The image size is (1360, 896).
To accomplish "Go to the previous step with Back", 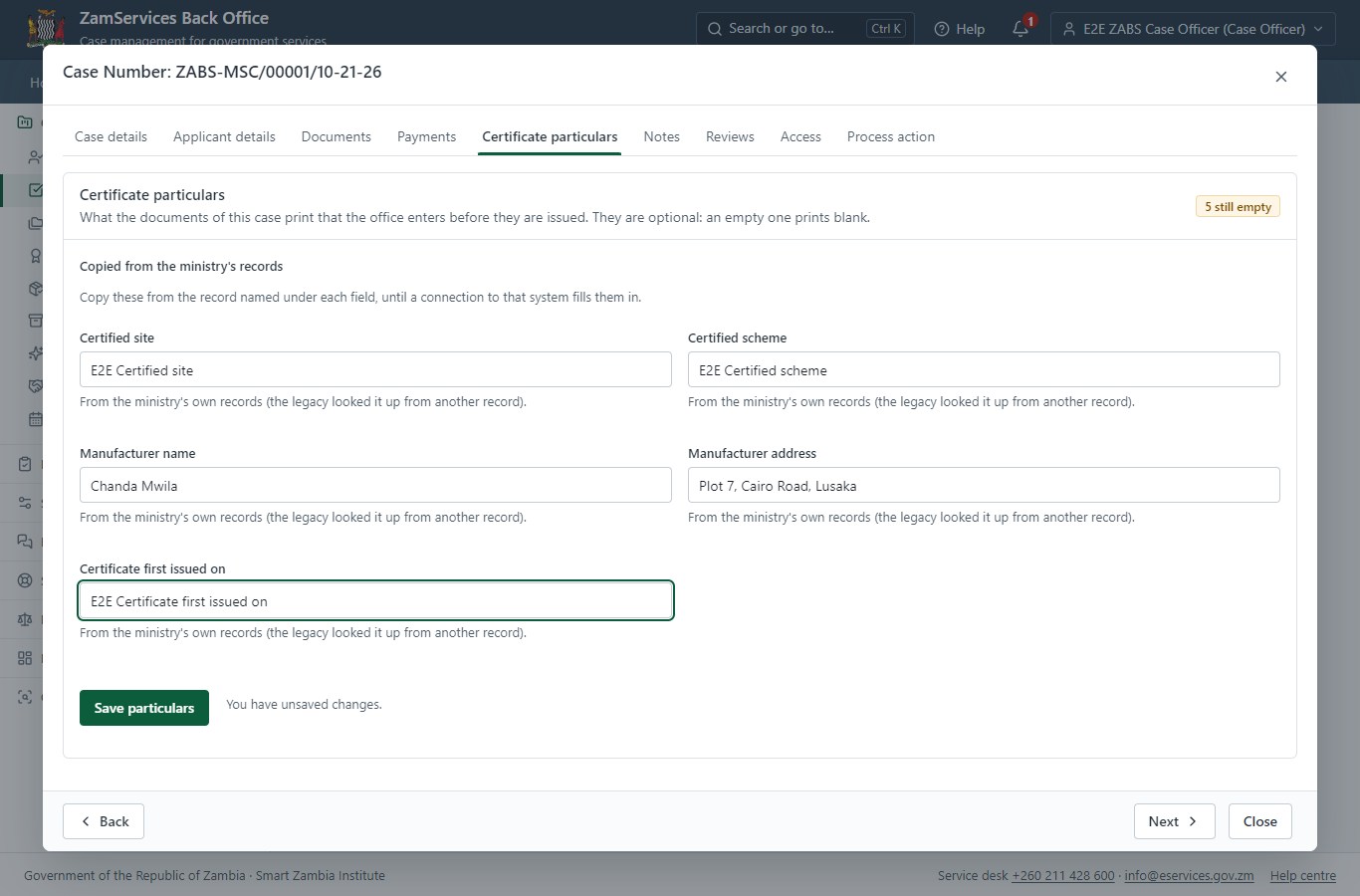I will [104, 821].
